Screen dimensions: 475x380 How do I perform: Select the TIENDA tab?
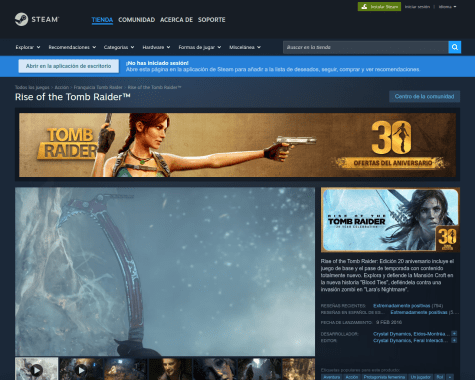click(102, 20)
